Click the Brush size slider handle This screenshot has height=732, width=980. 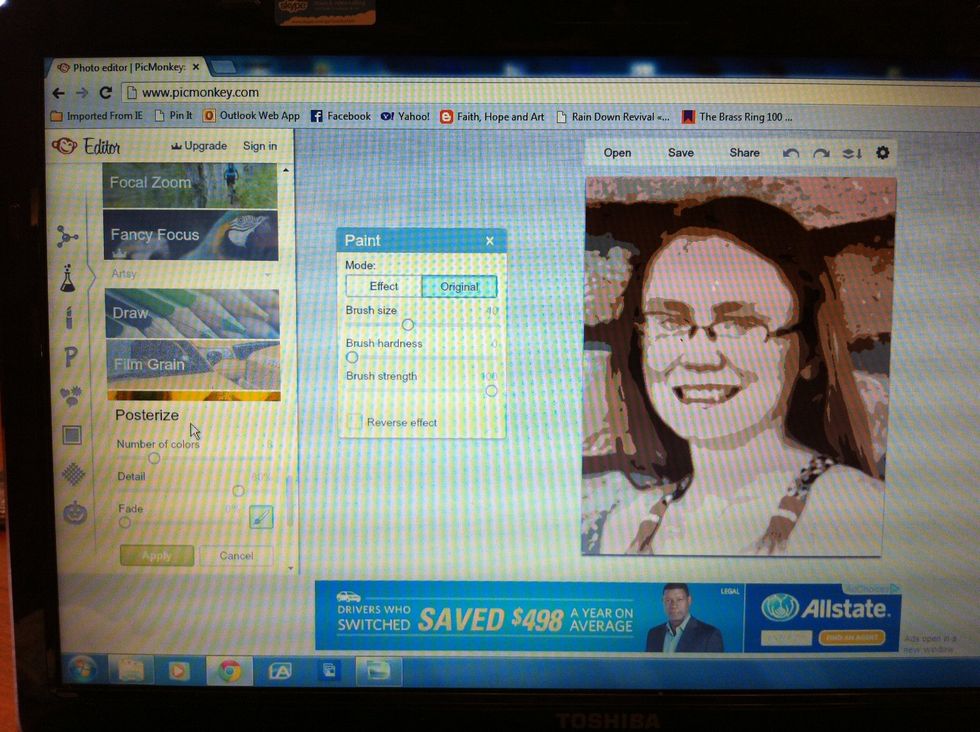point(408,324)
